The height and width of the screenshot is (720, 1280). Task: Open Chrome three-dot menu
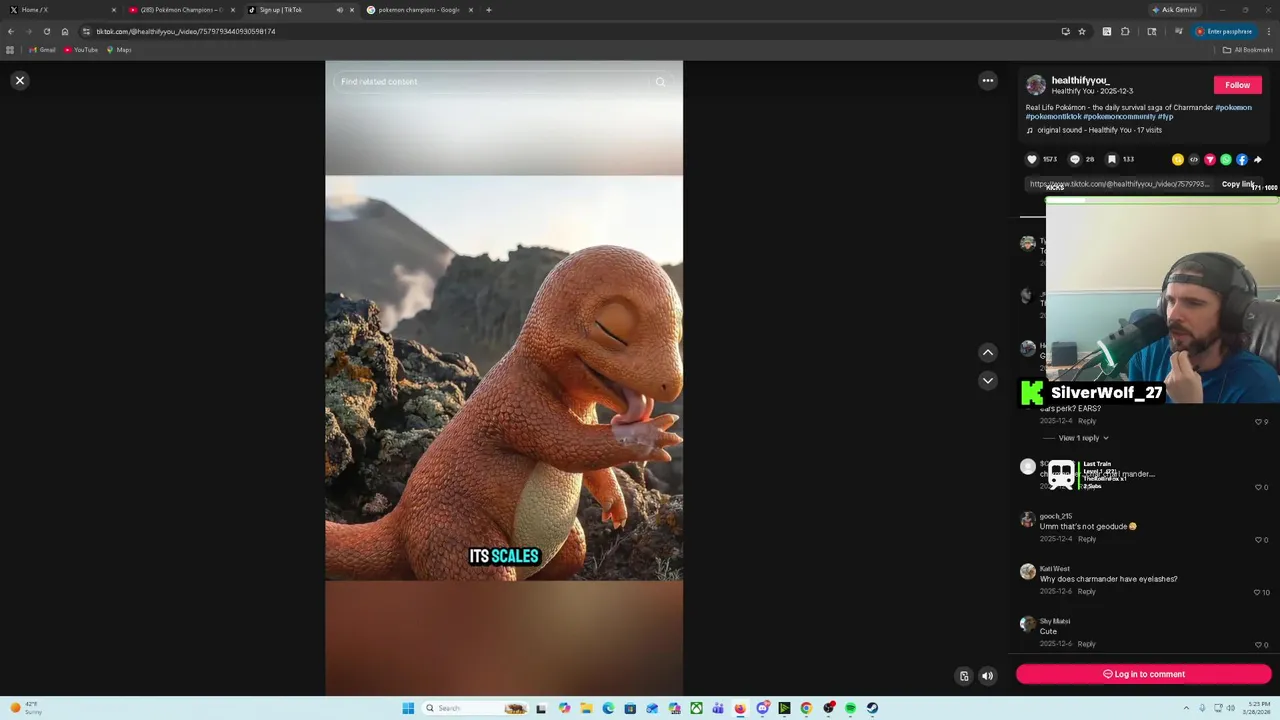pos(1268,31)
